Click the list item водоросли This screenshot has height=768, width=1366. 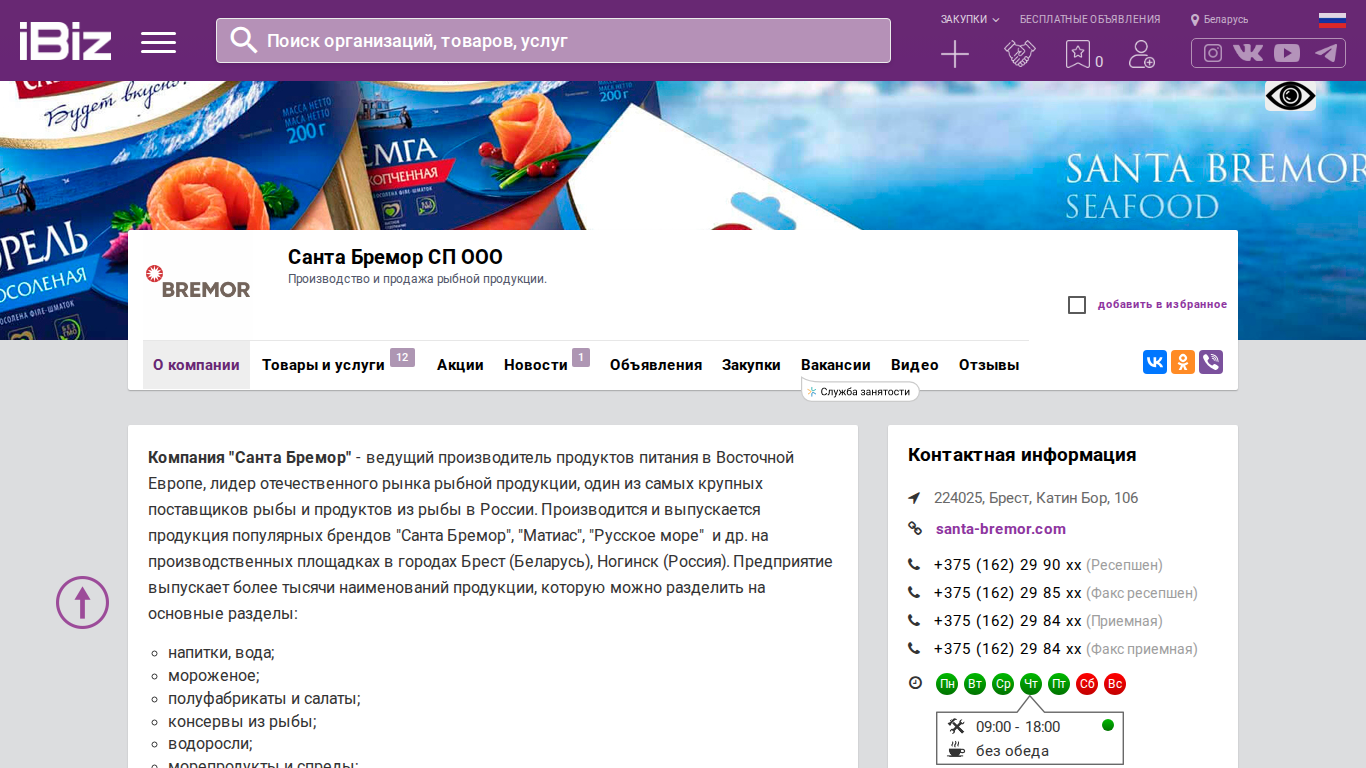pyautogui.click(x=210, y=744)
